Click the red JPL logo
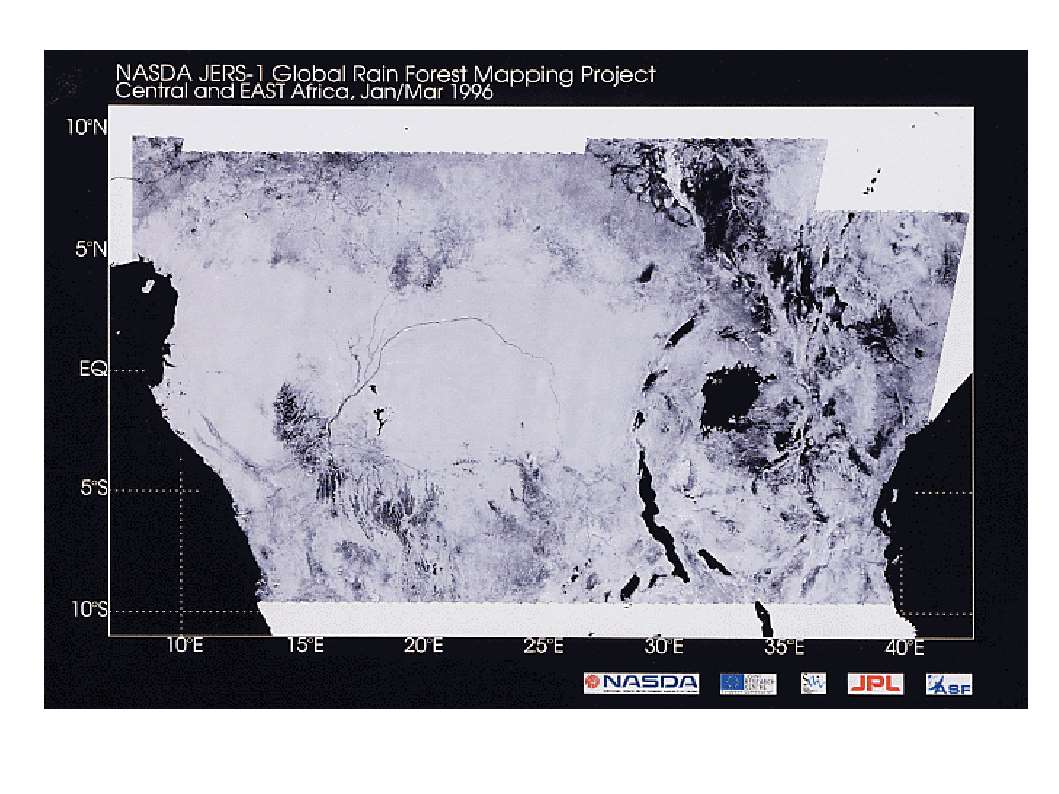1059x794 pixels. pos(875,683)
